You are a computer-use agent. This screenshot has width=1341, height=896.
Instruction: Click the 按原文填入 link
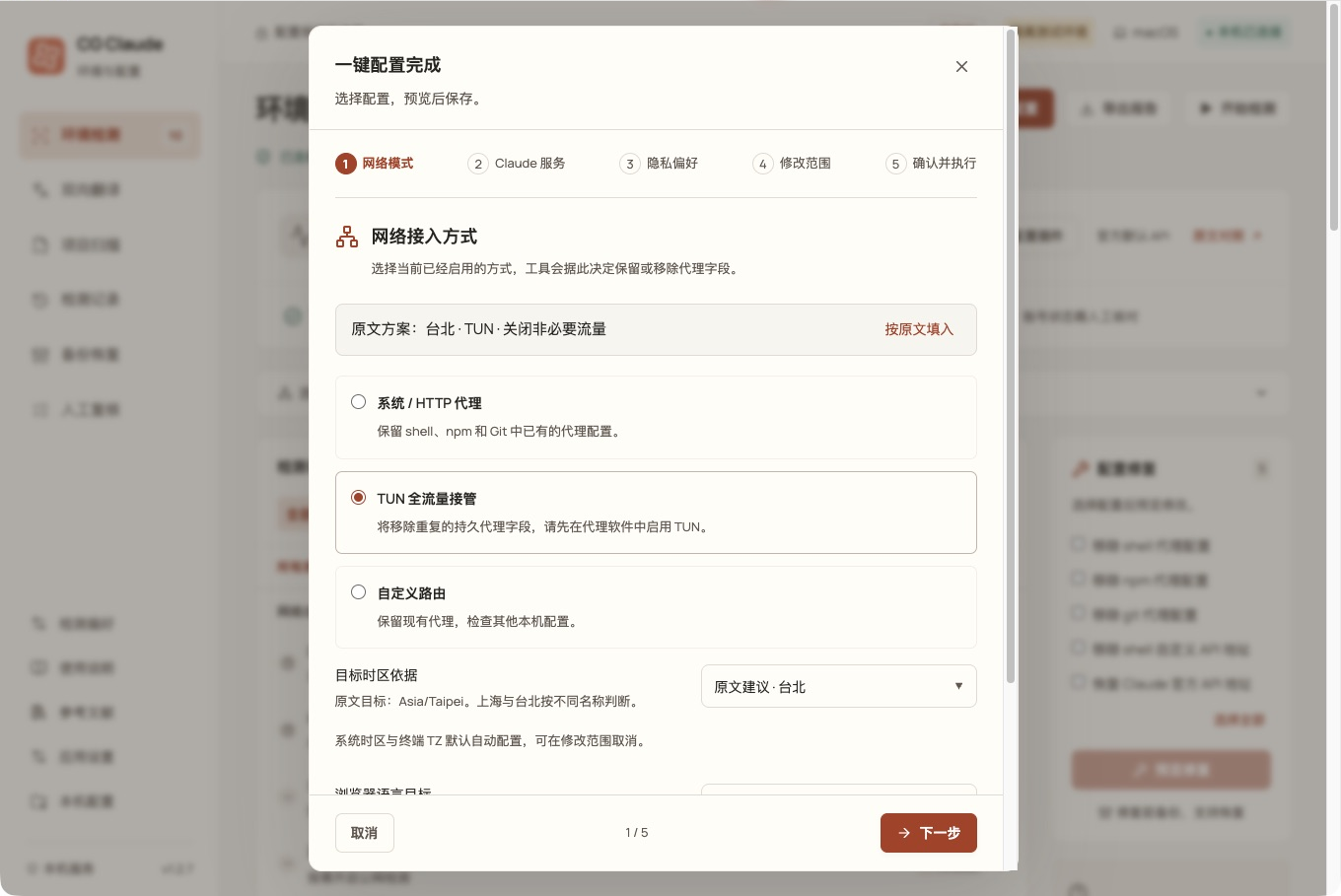[x=919, y=329]
